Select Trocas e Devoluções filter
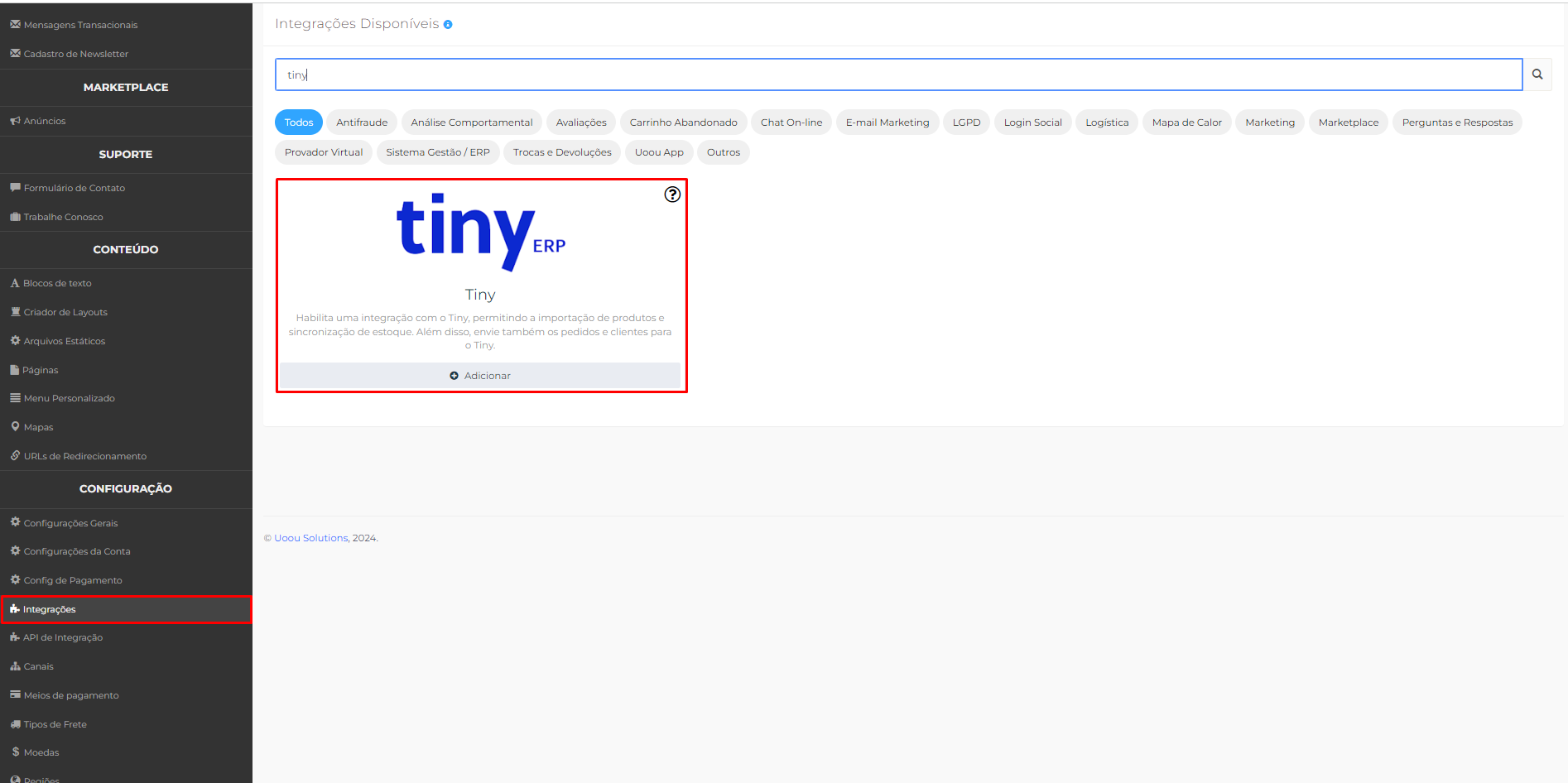The height and width of the screenshot is (783, 1568). (x=562, y=152)
